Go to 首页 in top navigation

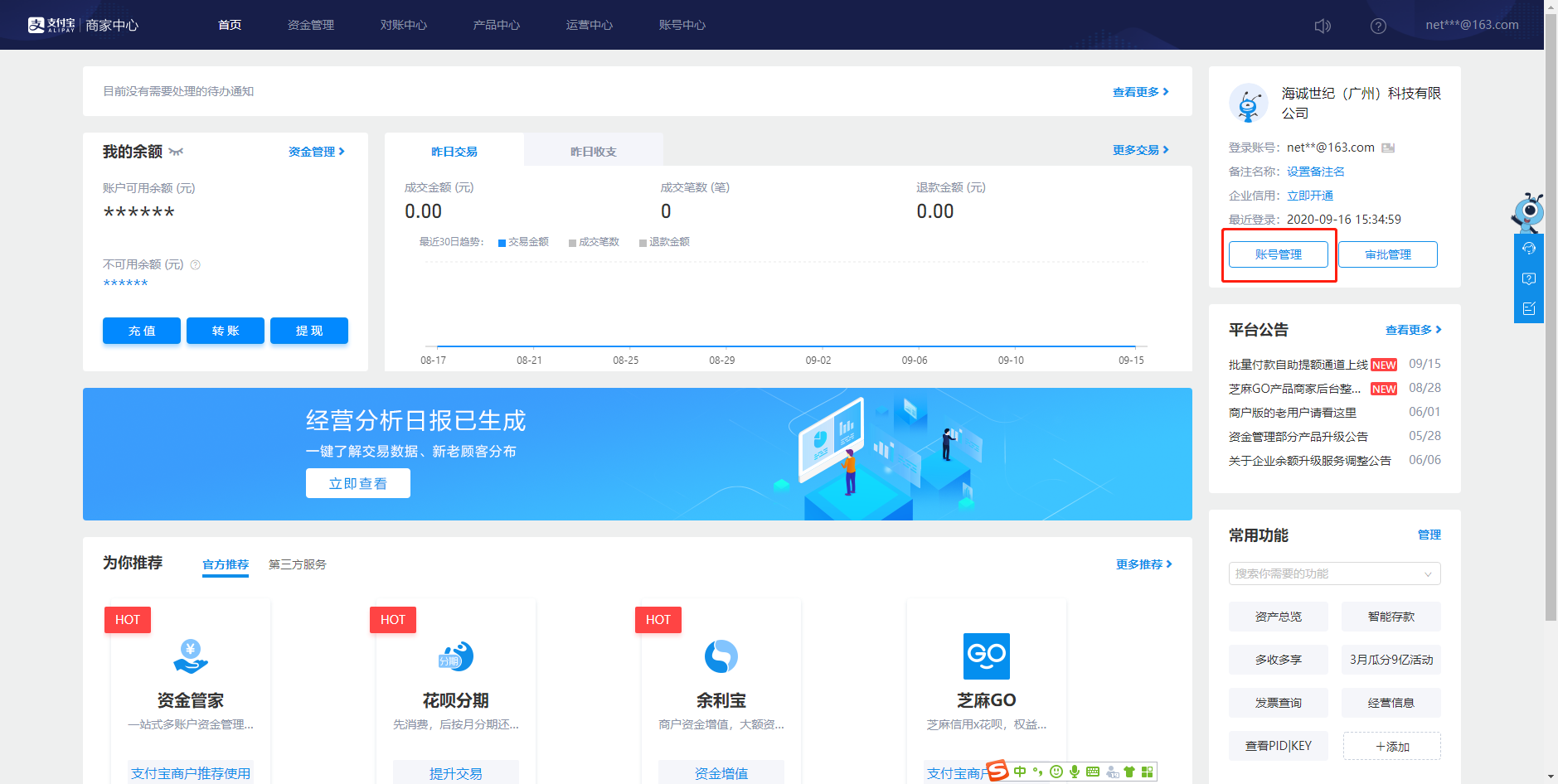tap(230, 25)
